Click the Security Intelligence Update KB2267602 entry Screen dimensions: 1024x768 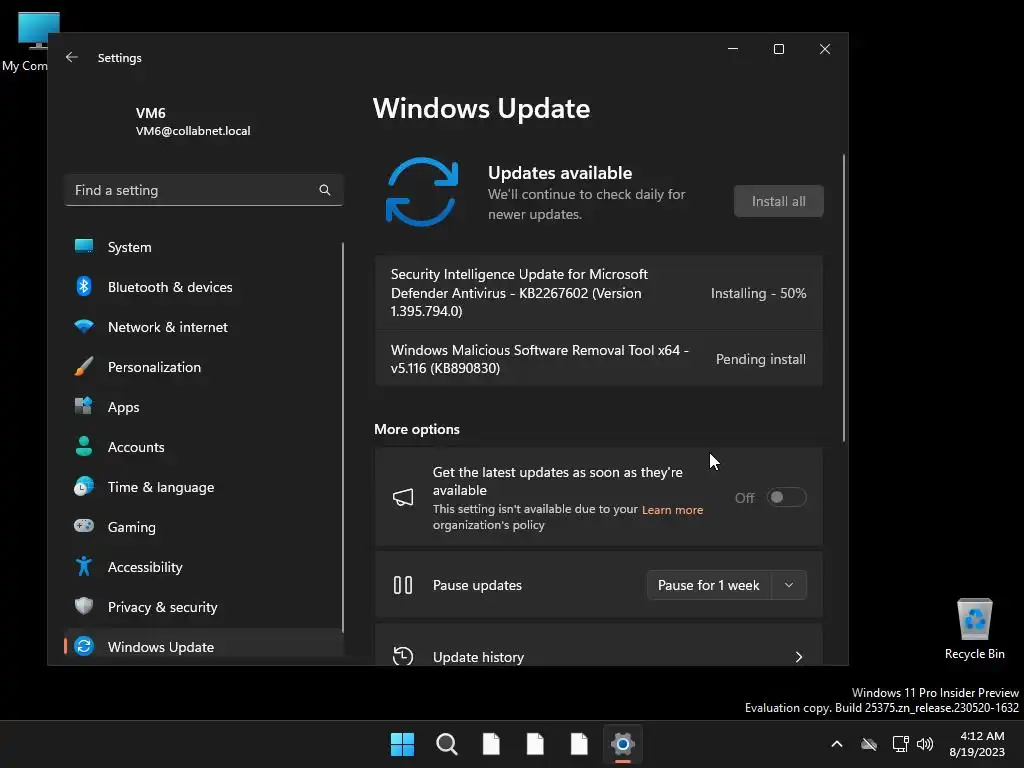click(598, 293)
